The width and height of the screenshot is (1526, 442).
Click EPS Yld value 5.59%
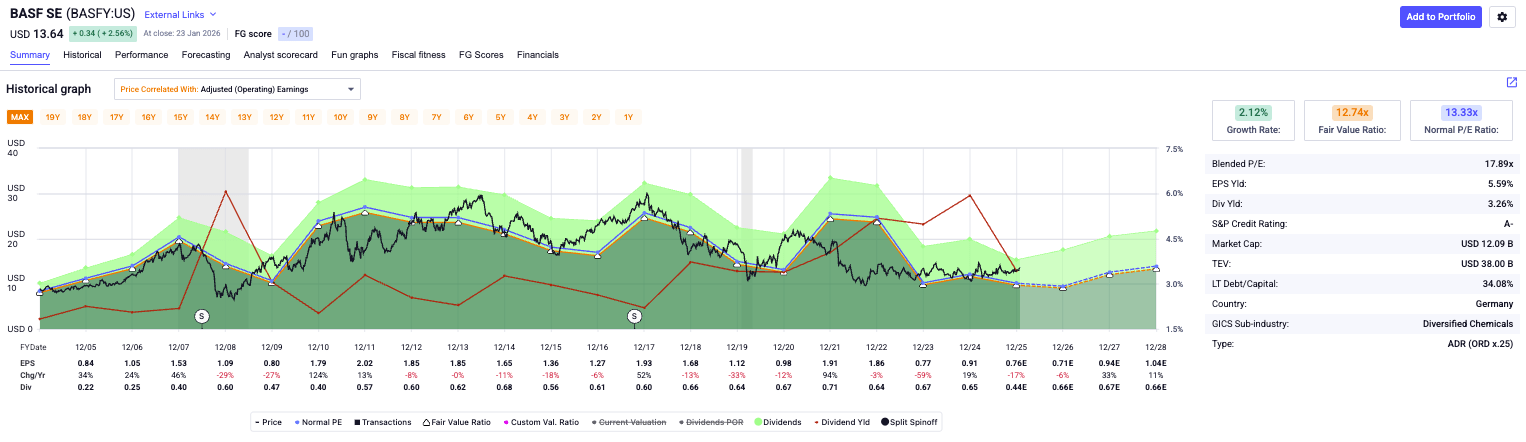1499,184
